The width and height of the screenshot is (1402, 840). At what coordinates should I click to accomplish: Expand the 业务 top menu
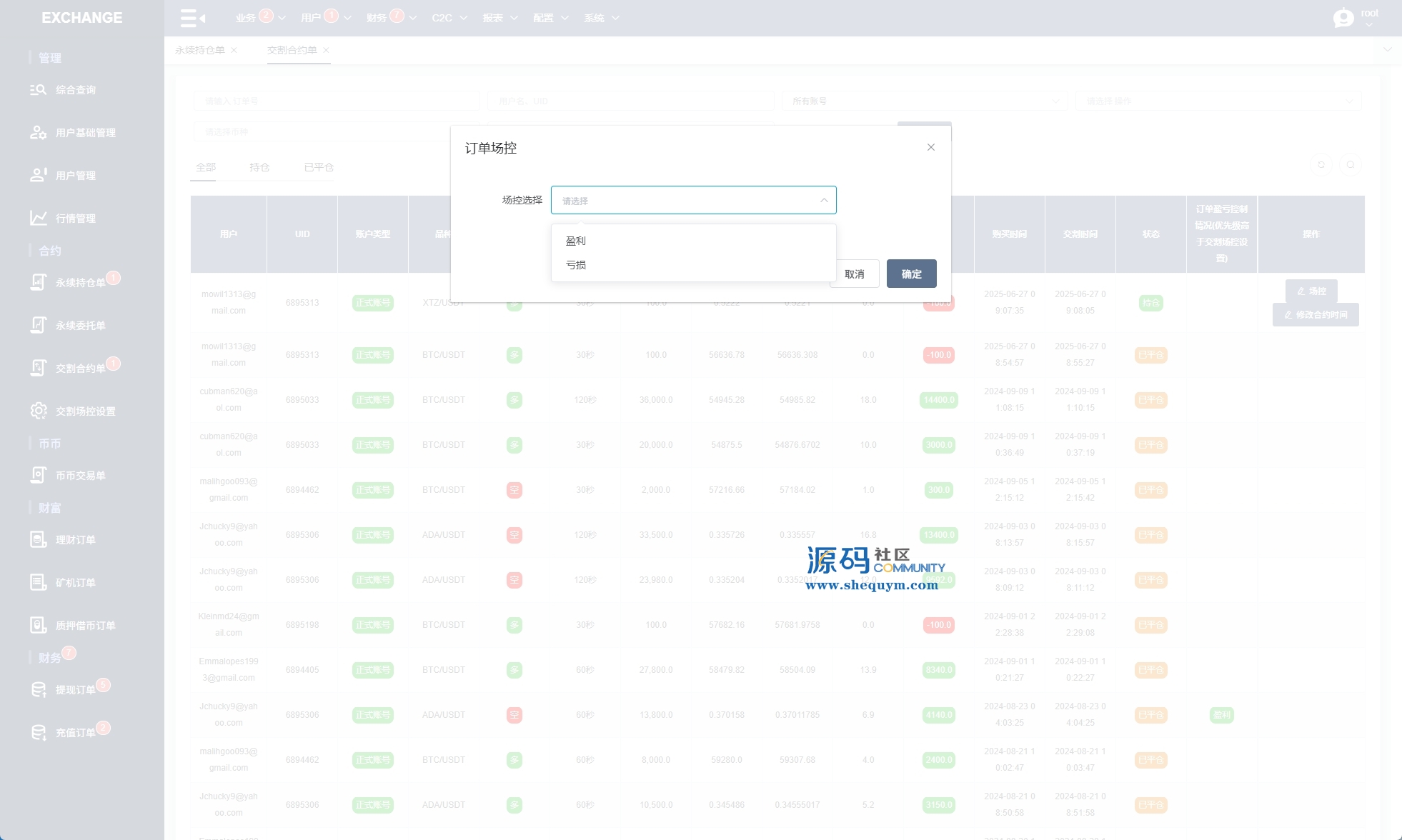[x=245, y=18]
